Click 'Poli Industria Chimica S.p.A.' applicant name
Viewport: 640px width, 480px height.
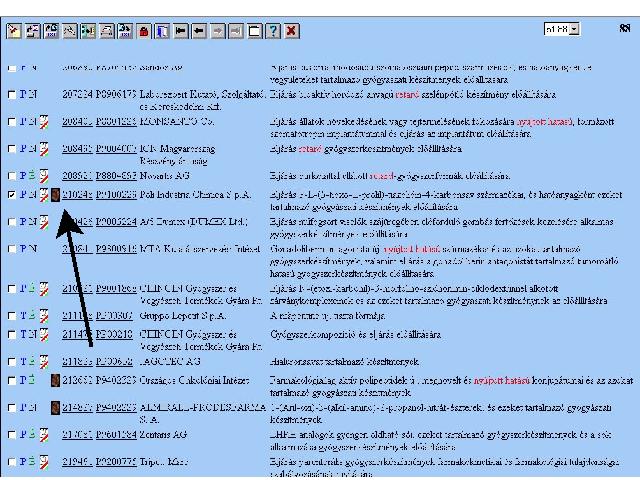(x=196, y=195)
